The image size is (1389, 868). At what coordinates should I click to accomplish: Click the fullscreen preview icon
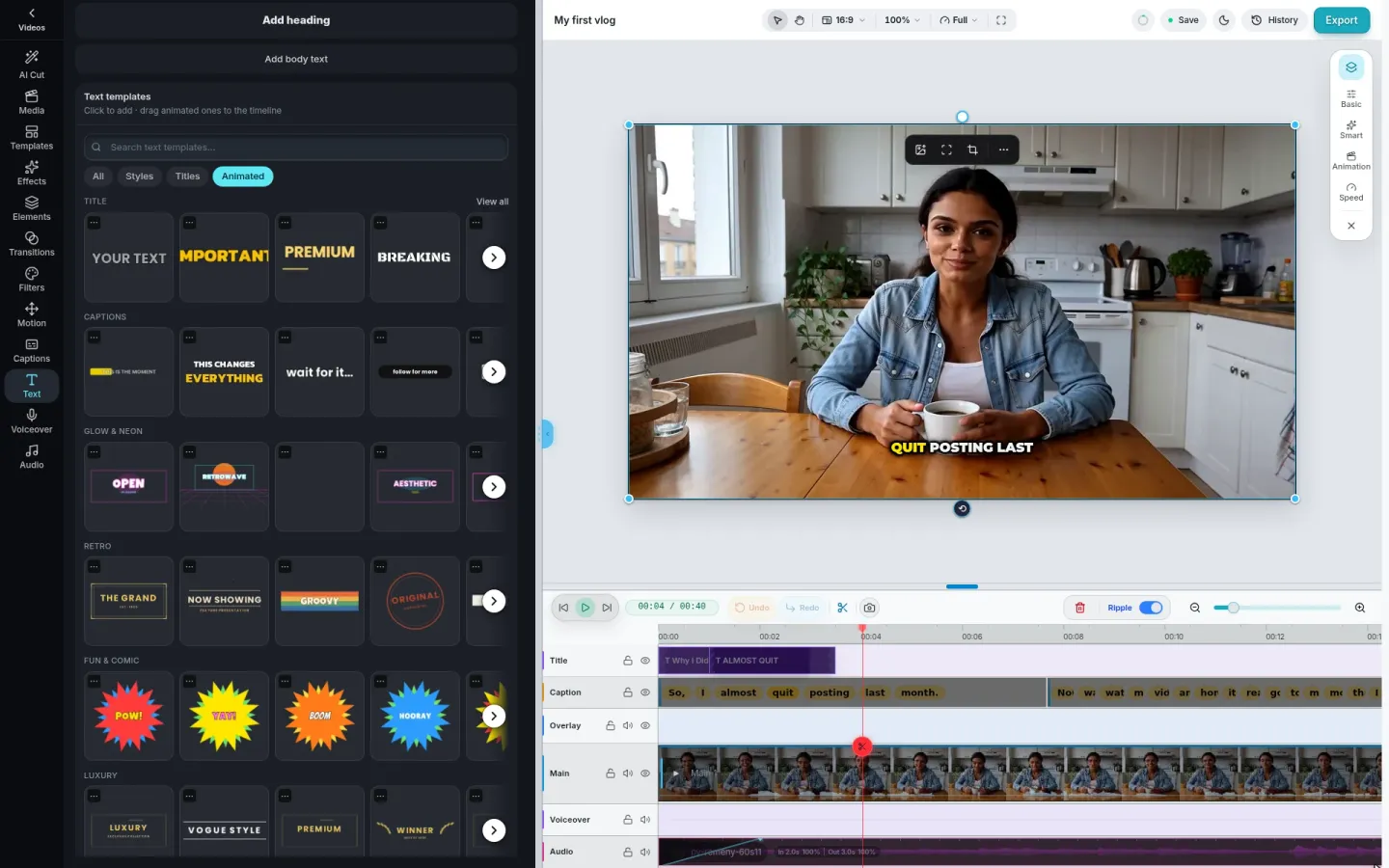click(x=1001, y=20)
